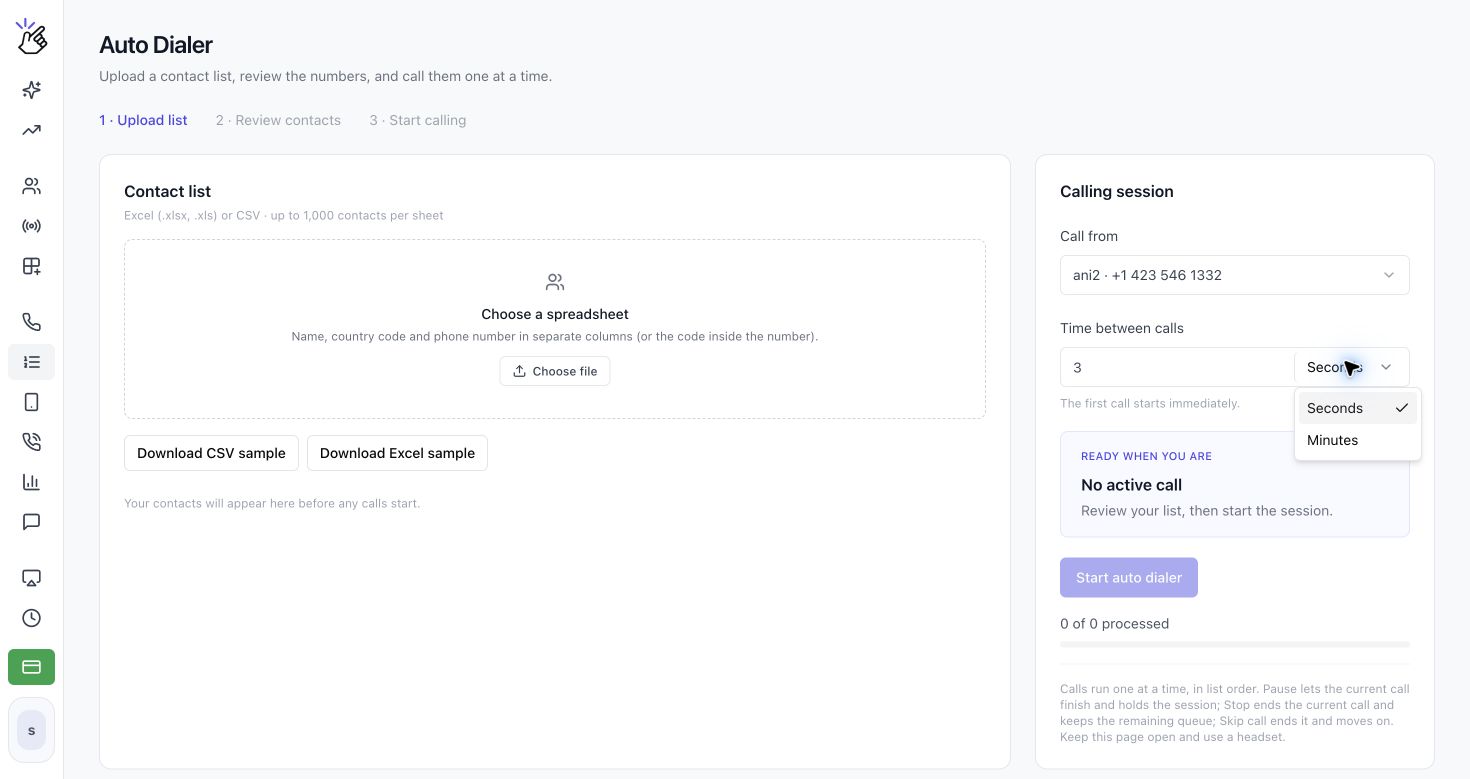Click the Contact list heading
This screenshot has width=1470, height=779.
pos(167,191)
